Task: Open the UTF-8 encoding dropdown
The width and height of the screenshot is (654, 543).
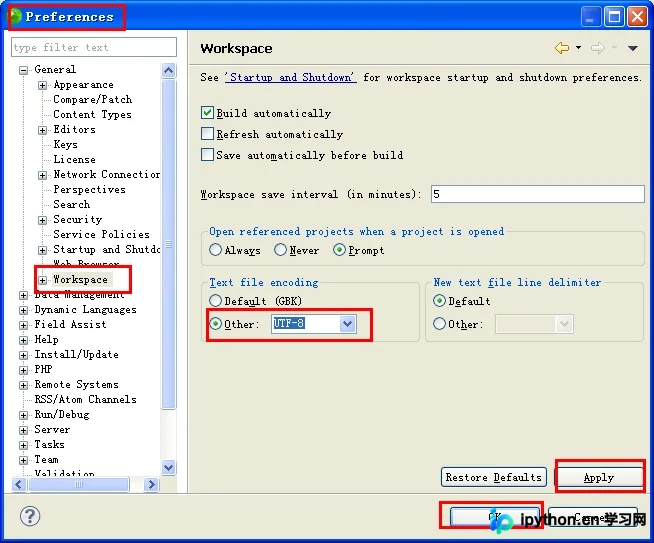Action: point(347,324)
